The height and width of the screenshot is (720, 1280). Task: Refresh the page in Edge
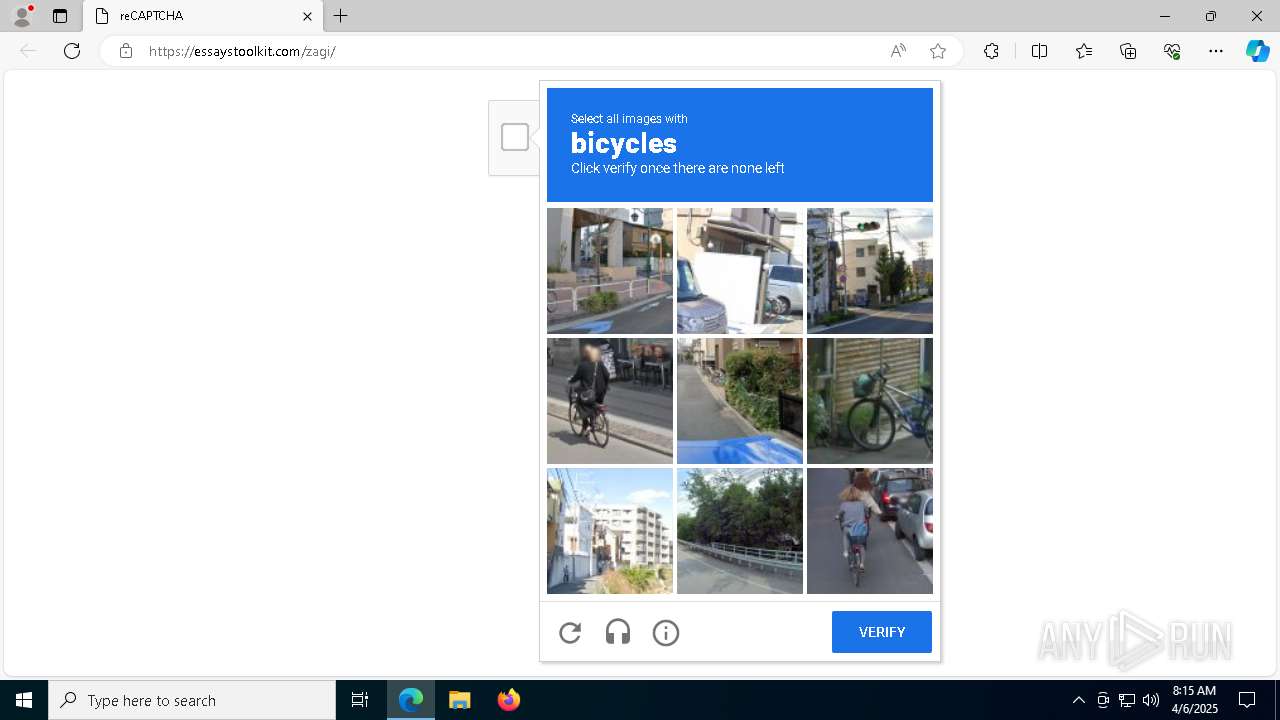coord(72,51)
